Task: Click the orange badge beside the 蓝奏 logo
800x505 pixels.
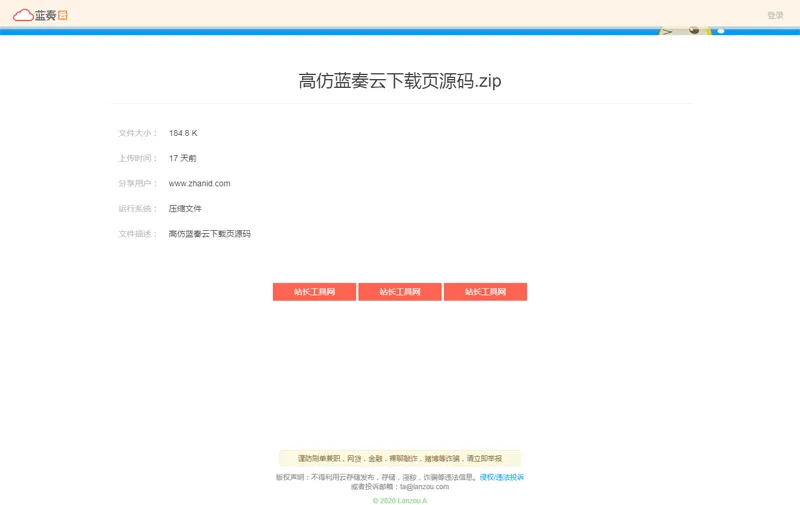Action: point(63,15)
